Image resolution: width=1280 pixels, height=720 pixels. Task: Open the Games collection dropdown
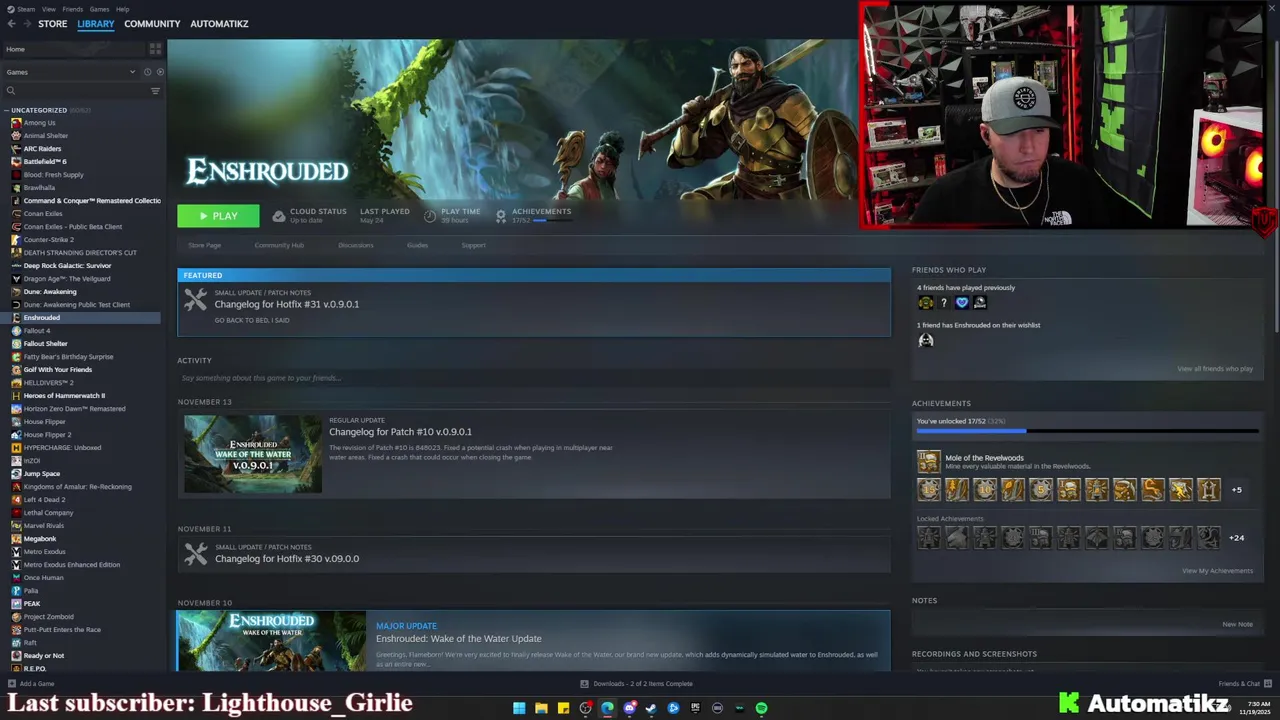(70, 72)
